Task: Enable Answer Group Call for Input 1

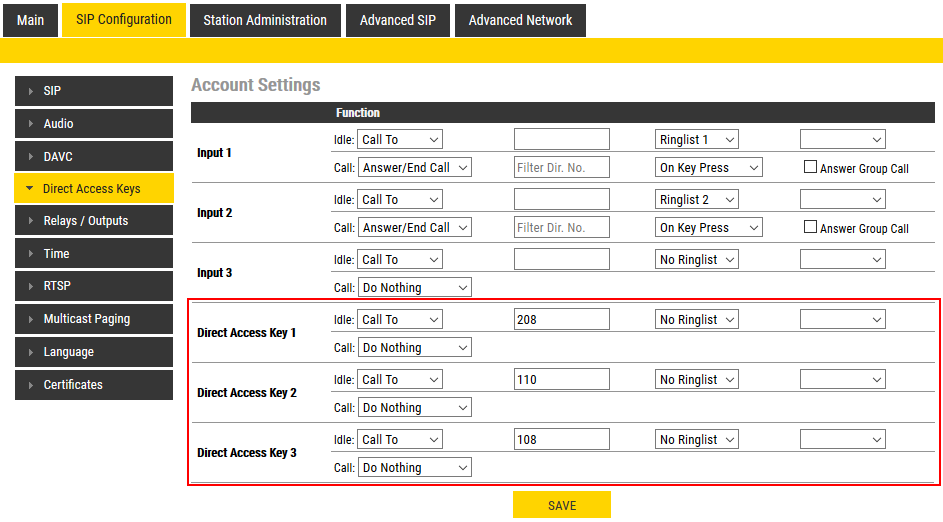Action: [811, 168]
